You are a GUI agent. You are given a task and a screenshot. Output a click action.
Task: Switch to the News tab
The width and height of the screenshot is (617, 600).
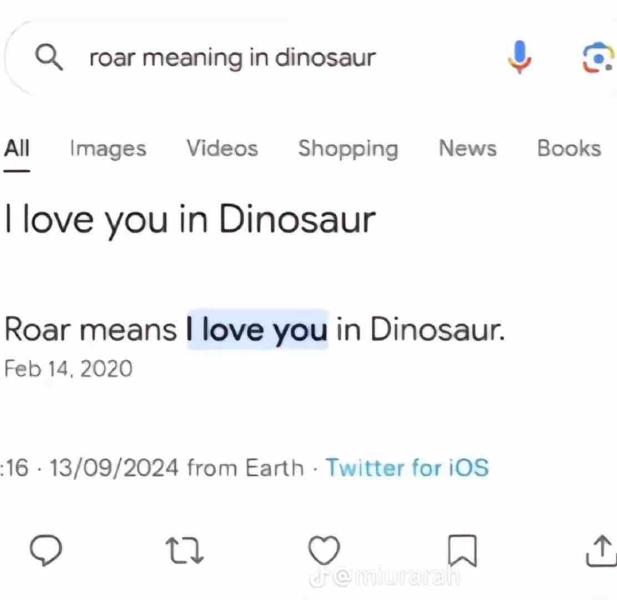[467, 149]
